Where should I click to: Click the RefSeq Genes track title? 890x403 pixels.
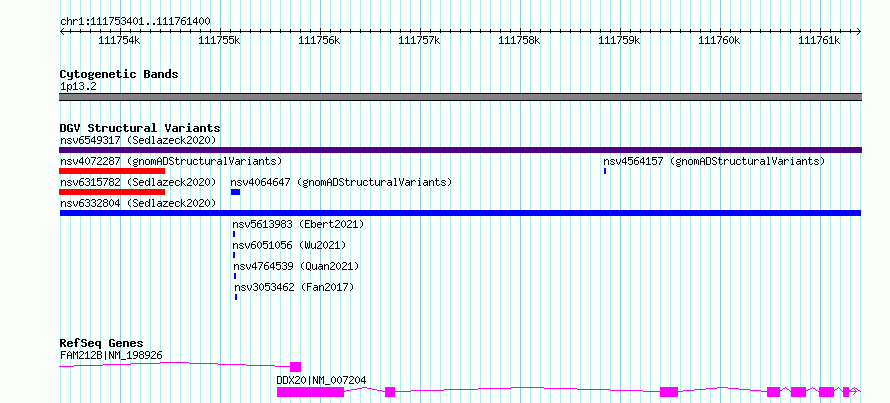[x=101, y=343]
